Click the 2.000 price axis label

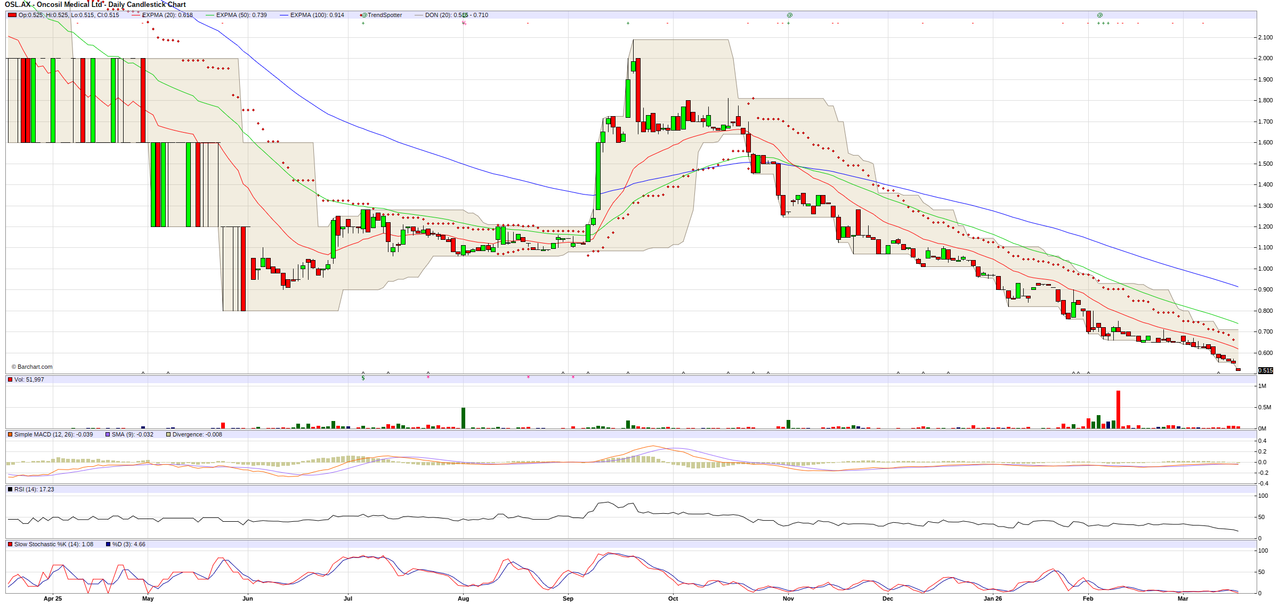(1264, 59)
